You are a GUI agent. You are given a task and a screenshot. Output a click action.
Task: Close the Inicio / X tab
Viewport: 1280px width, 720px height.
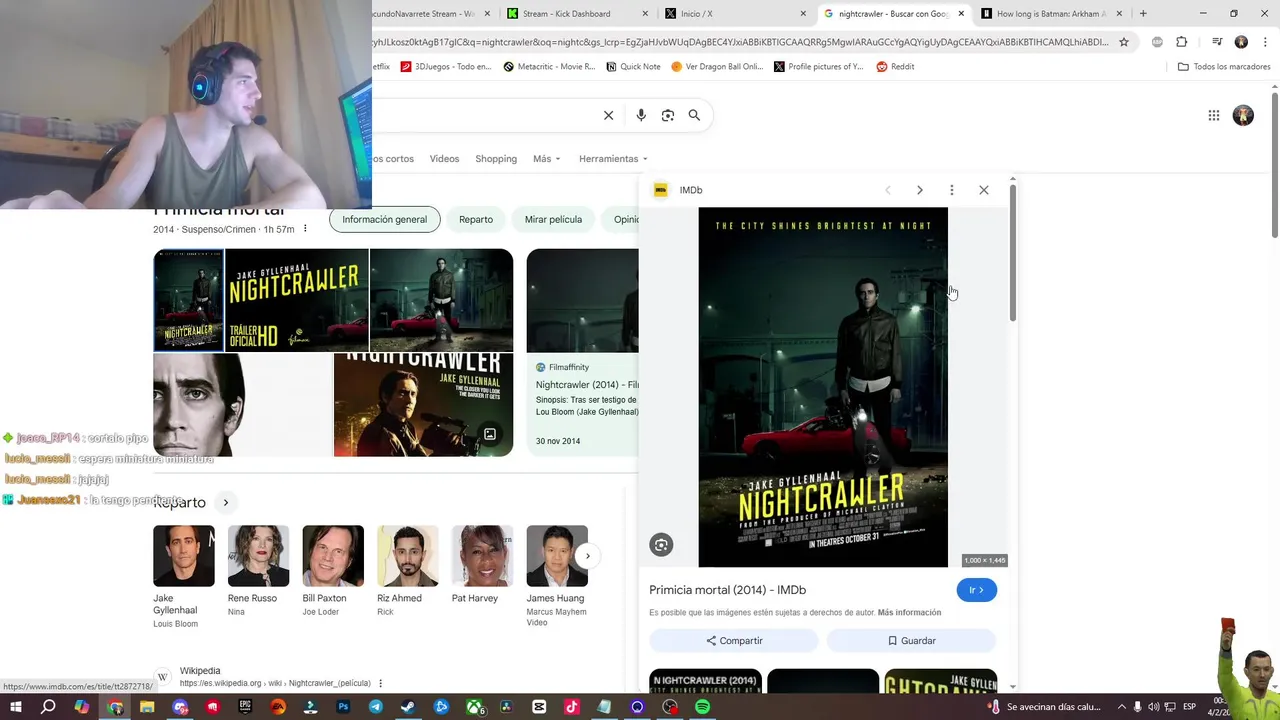pos(803,14)
